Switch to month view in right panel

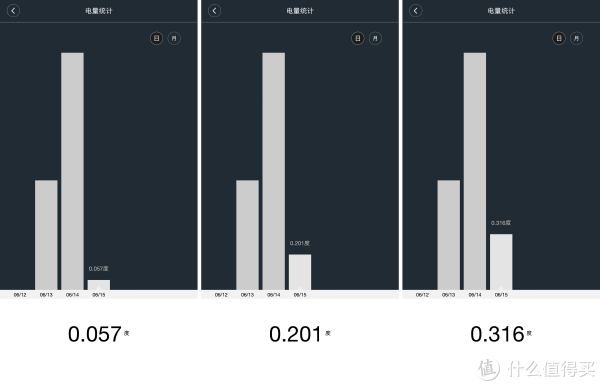pyautogui.click(x=577, y=38)
